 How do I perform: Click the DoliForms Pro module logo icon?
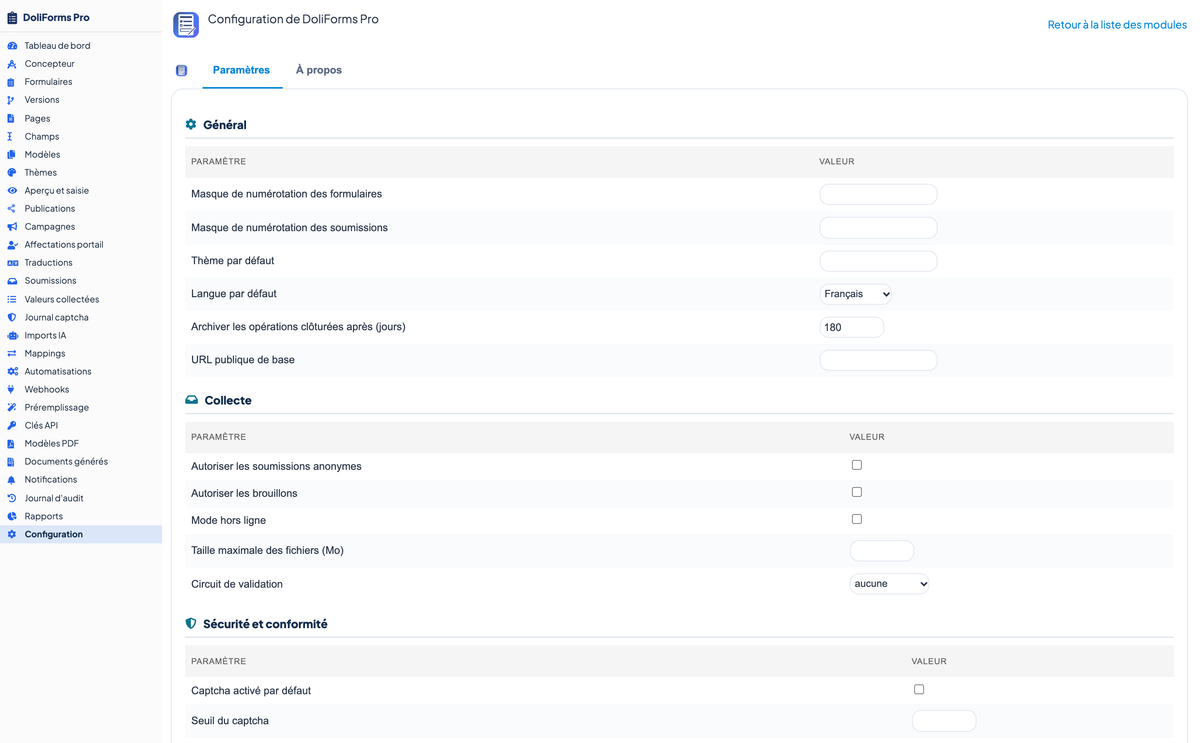186,25
